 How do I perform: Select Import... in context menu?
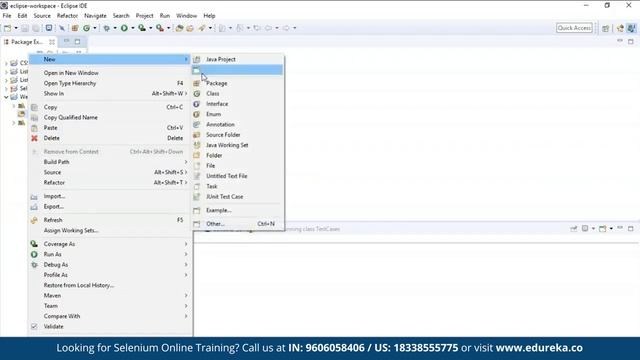click(110, 196)
